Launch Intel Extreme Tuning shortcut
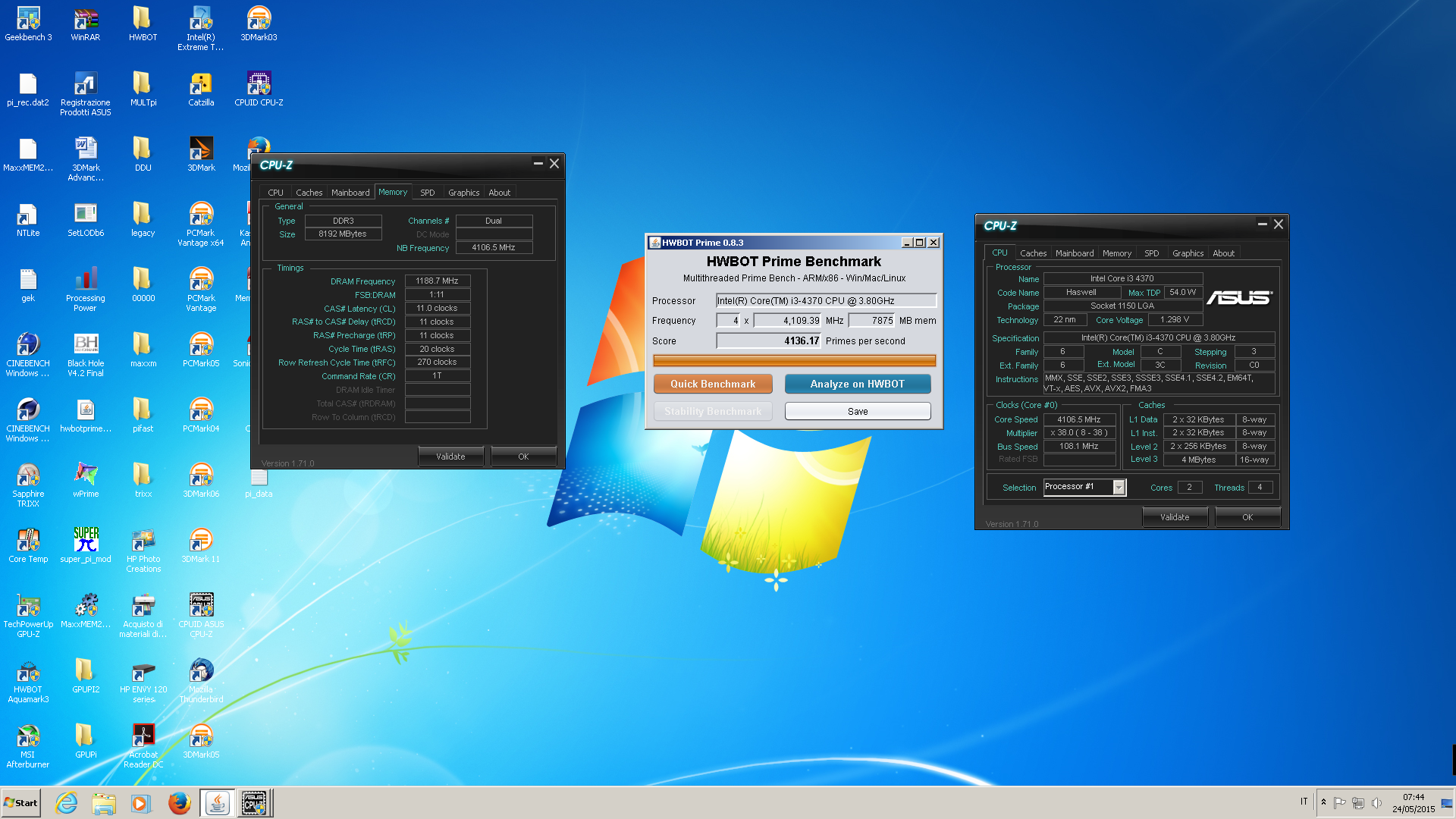 click(201, 29)
